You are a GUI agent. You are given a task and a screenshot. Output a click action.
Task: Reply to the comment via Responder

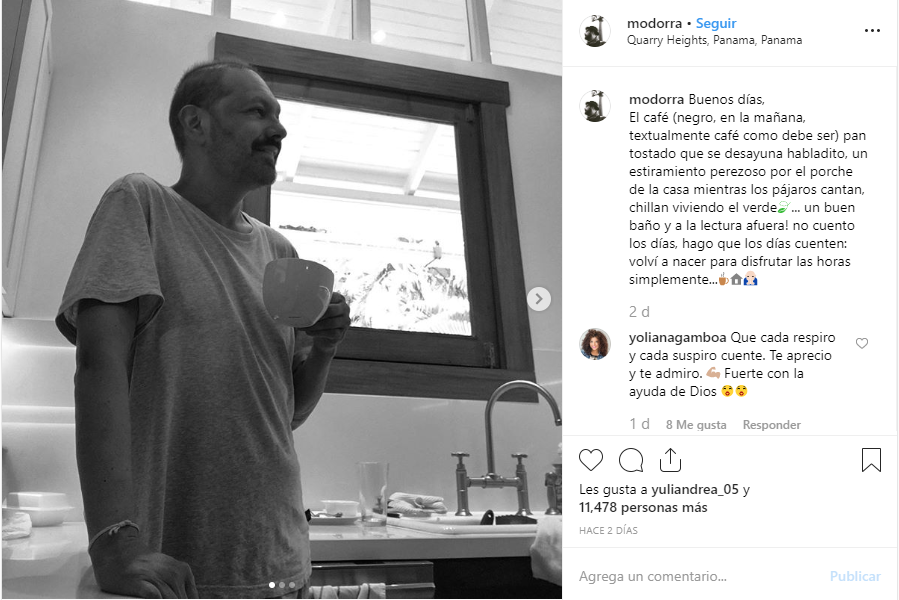tap(771, 424)
